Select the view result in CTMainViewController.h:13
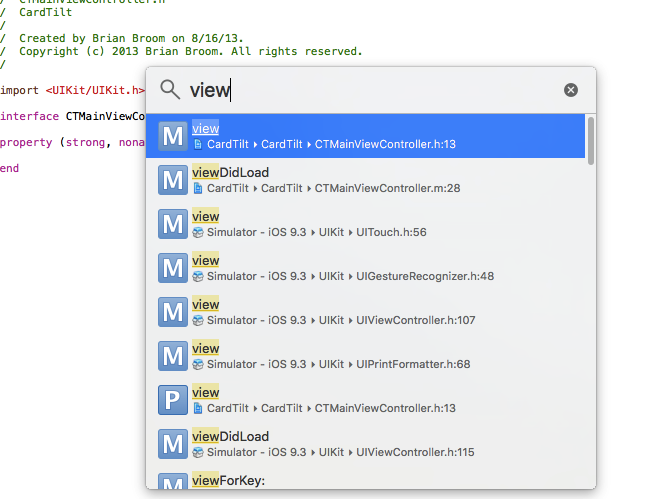Screen dimensions: 662x499 coord(380,136)
